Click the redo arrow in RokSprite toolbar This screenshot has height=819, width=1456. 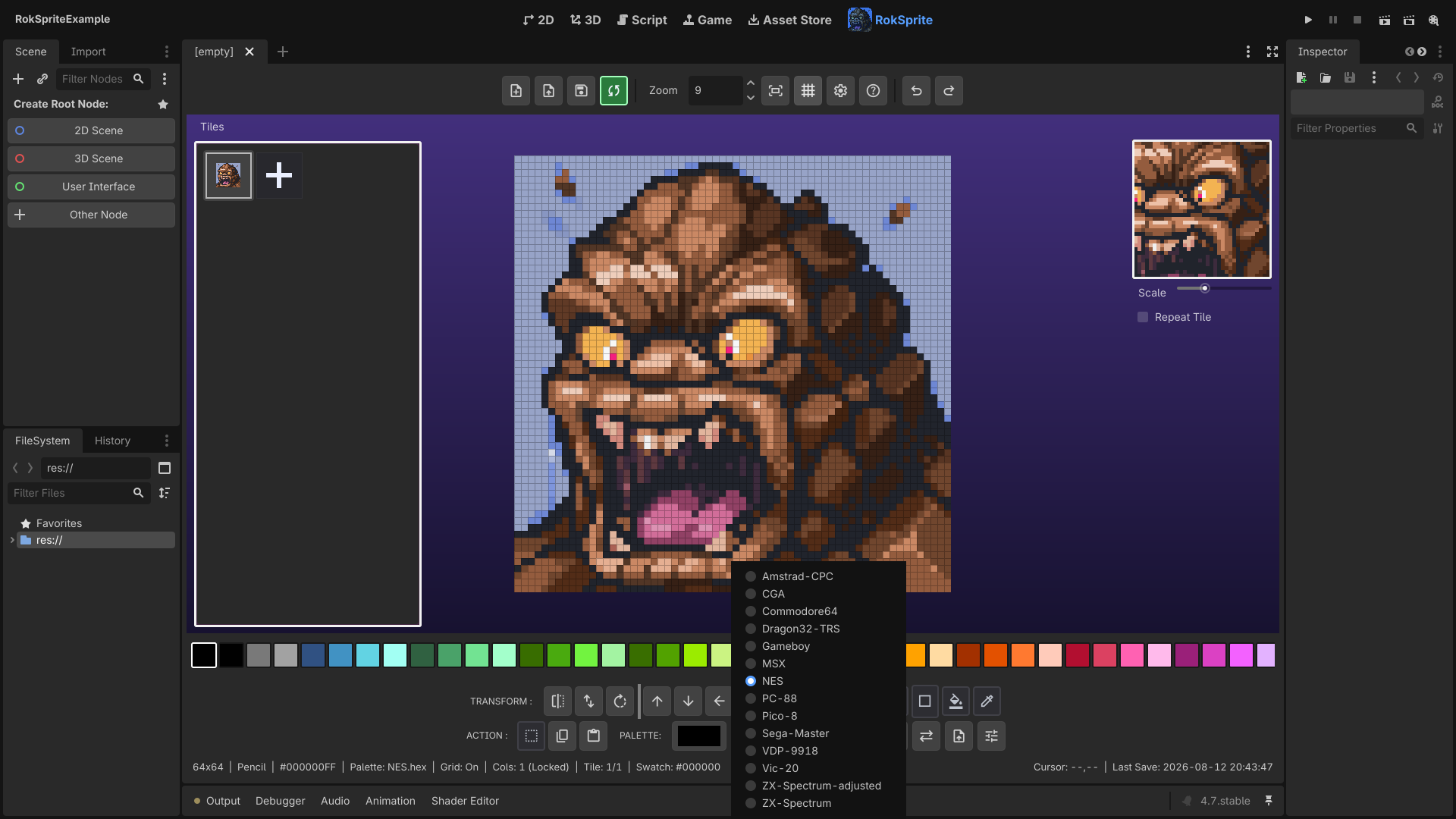949,91
